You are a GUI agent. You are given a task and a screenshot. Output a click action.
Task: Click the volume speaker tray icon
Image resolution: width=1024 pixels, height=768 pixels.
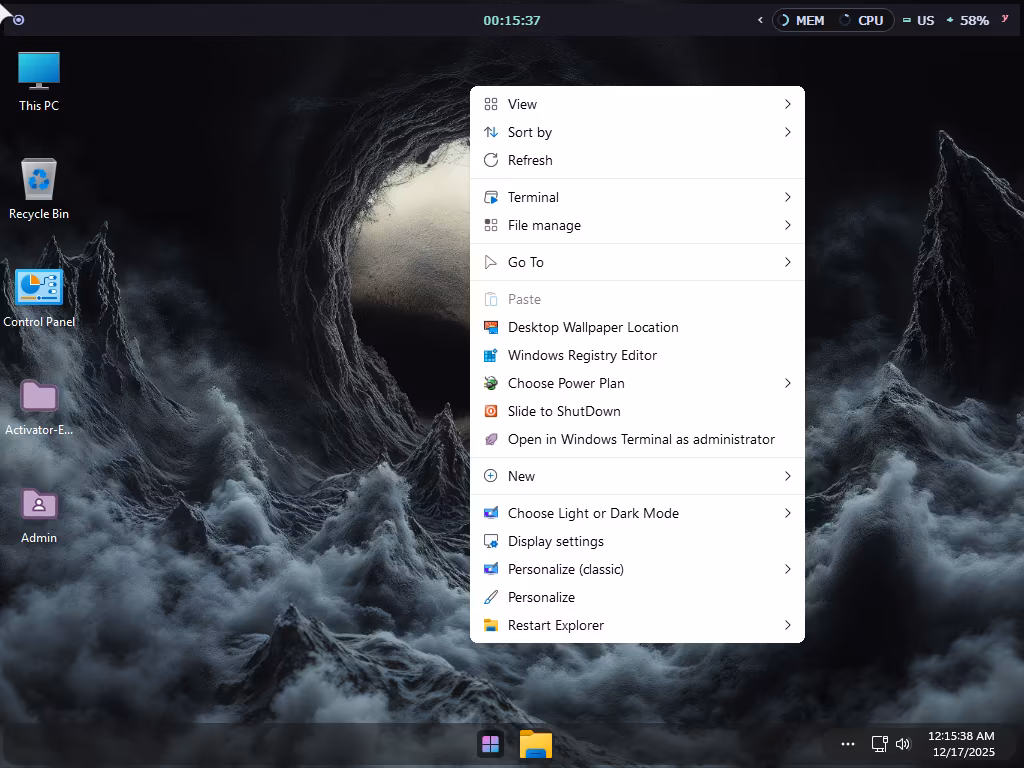903,744
